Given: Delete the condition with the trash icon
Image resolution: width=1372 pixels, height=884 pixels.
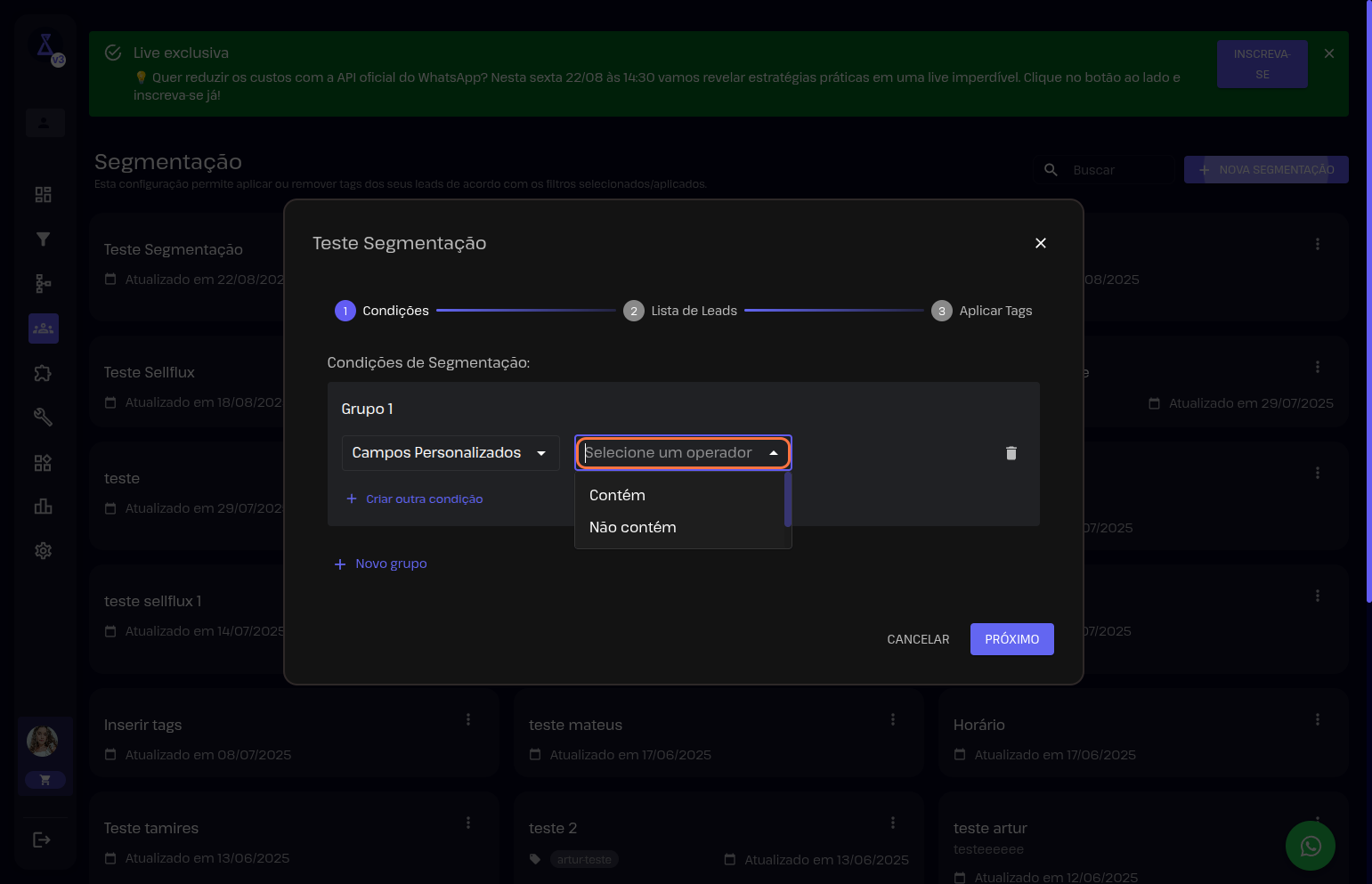Looking at the screenshot, I should (1011, 453).
